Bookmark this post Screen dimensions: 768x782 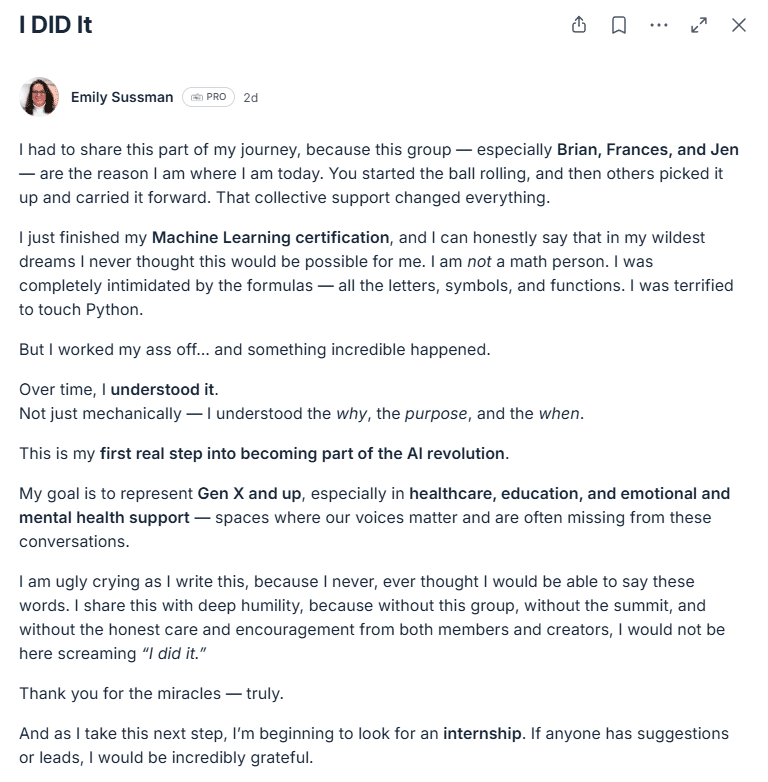coord(619,25)
